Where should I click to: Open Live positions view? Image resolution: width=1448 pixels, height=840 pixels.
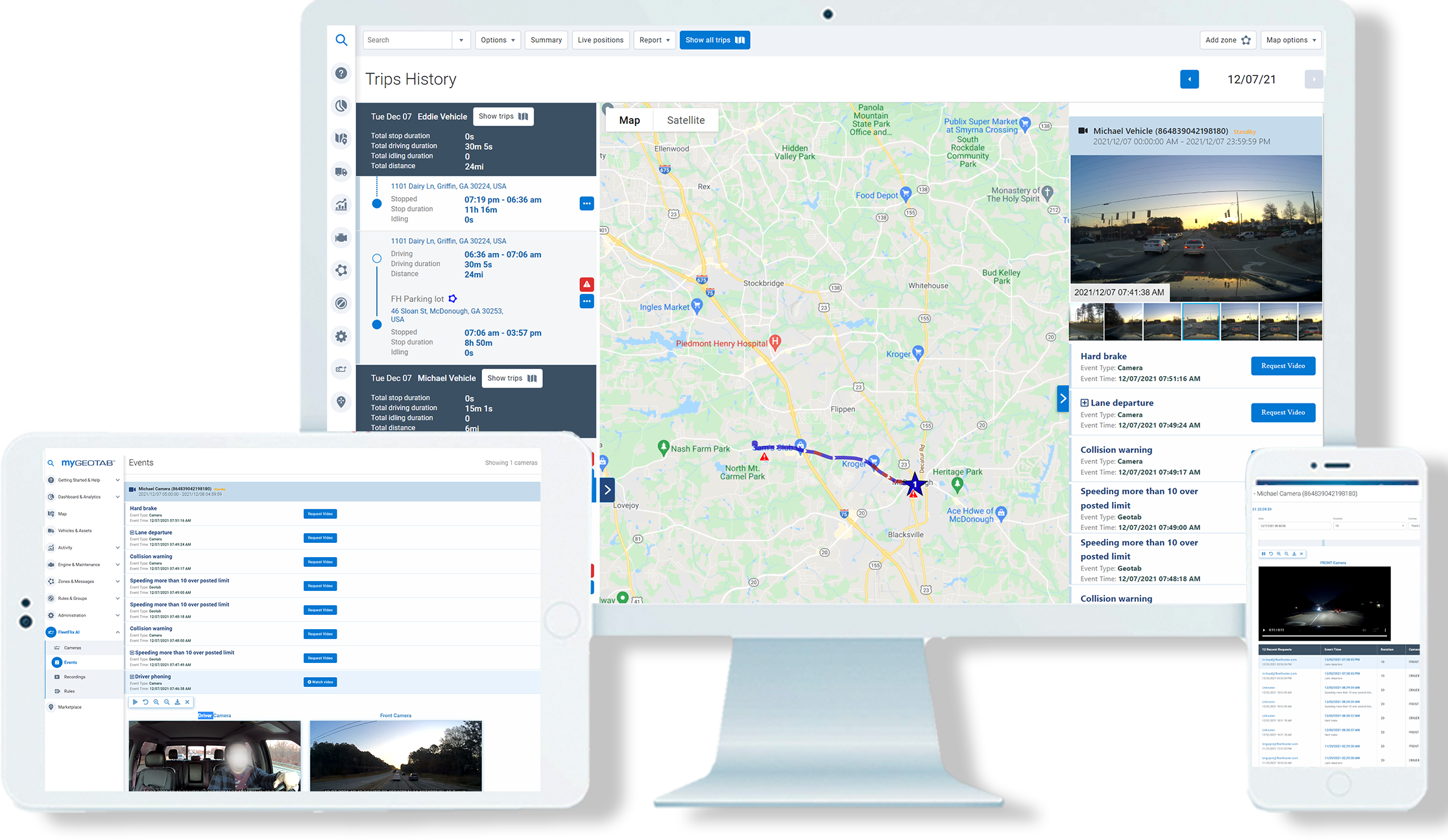[600, 40]
